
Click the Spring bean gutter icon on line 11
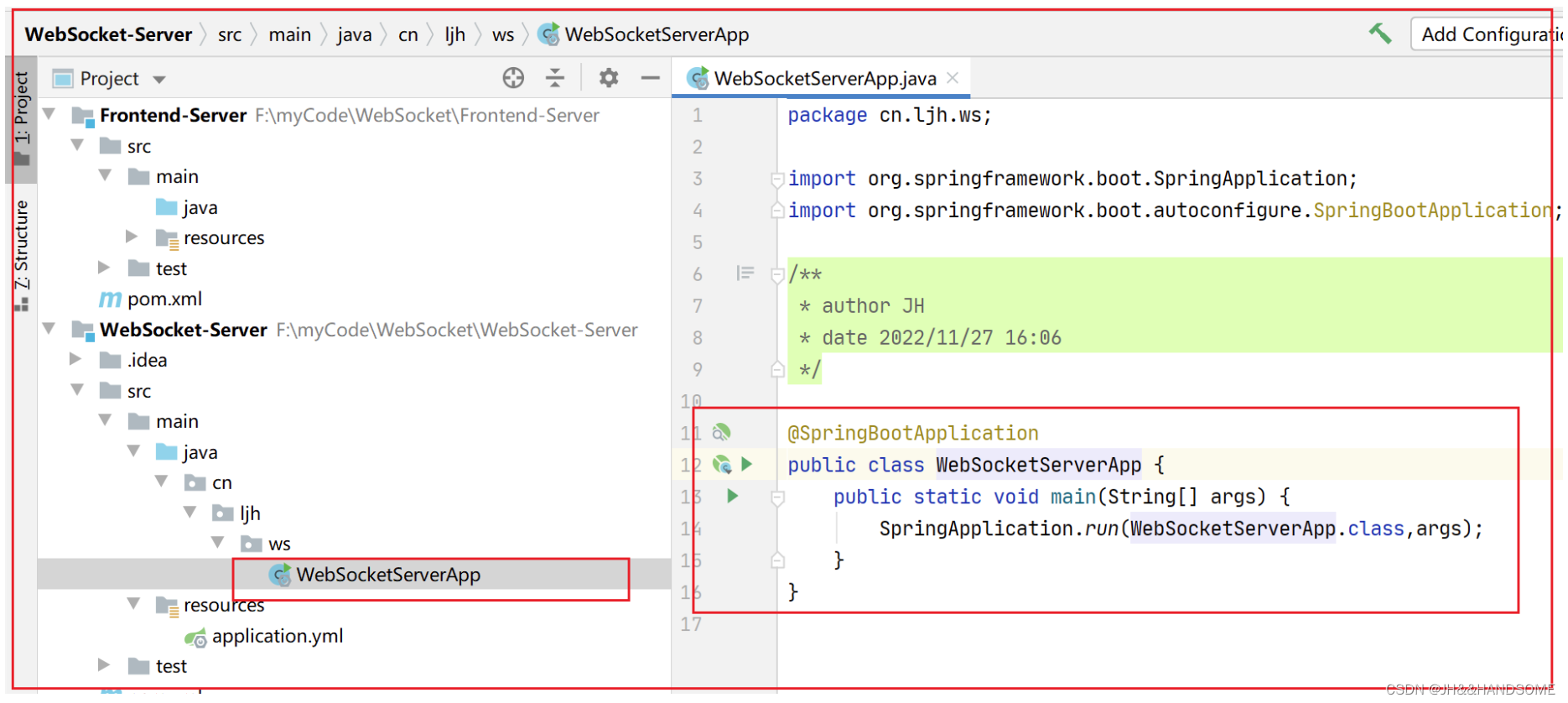tap(721, 433)
